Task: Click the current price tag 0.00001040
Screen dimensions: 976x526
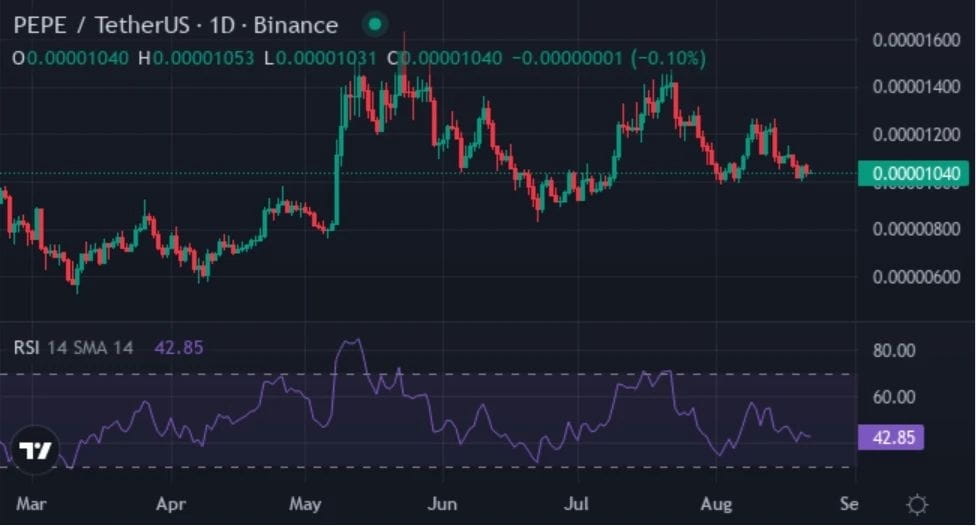Action: coord(913,173)
